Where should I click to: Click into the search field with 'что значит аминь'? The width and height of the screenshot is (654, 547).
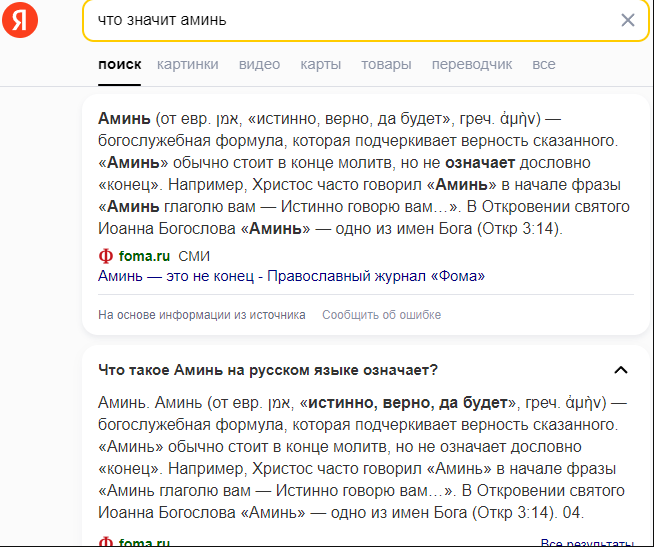click(340, 20)
